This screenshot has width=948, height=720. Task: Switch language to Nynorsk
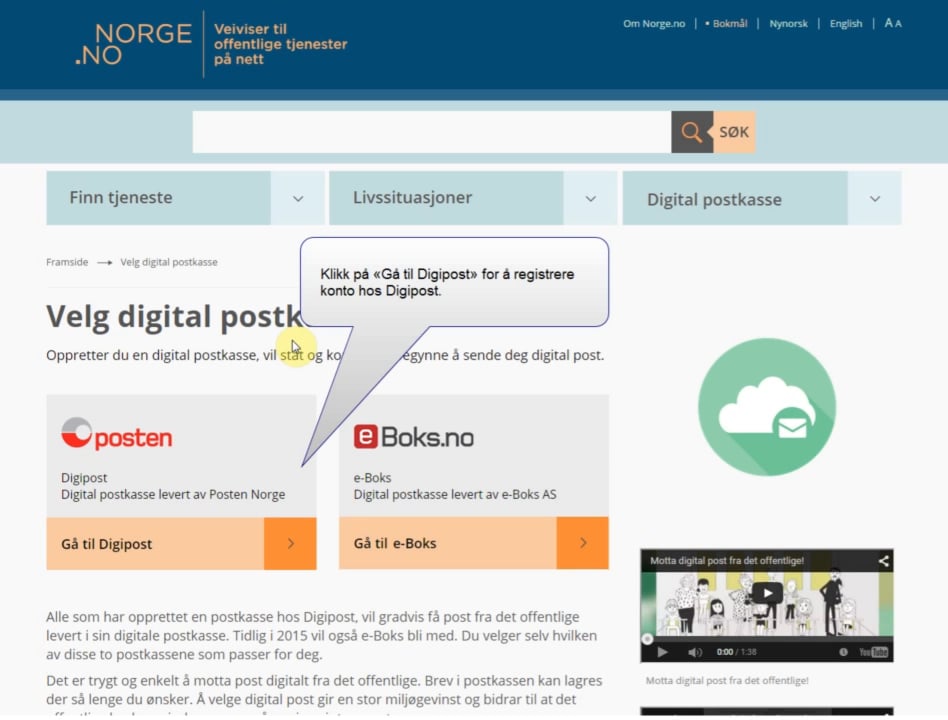pyautogui.click(x=788, y=24)
